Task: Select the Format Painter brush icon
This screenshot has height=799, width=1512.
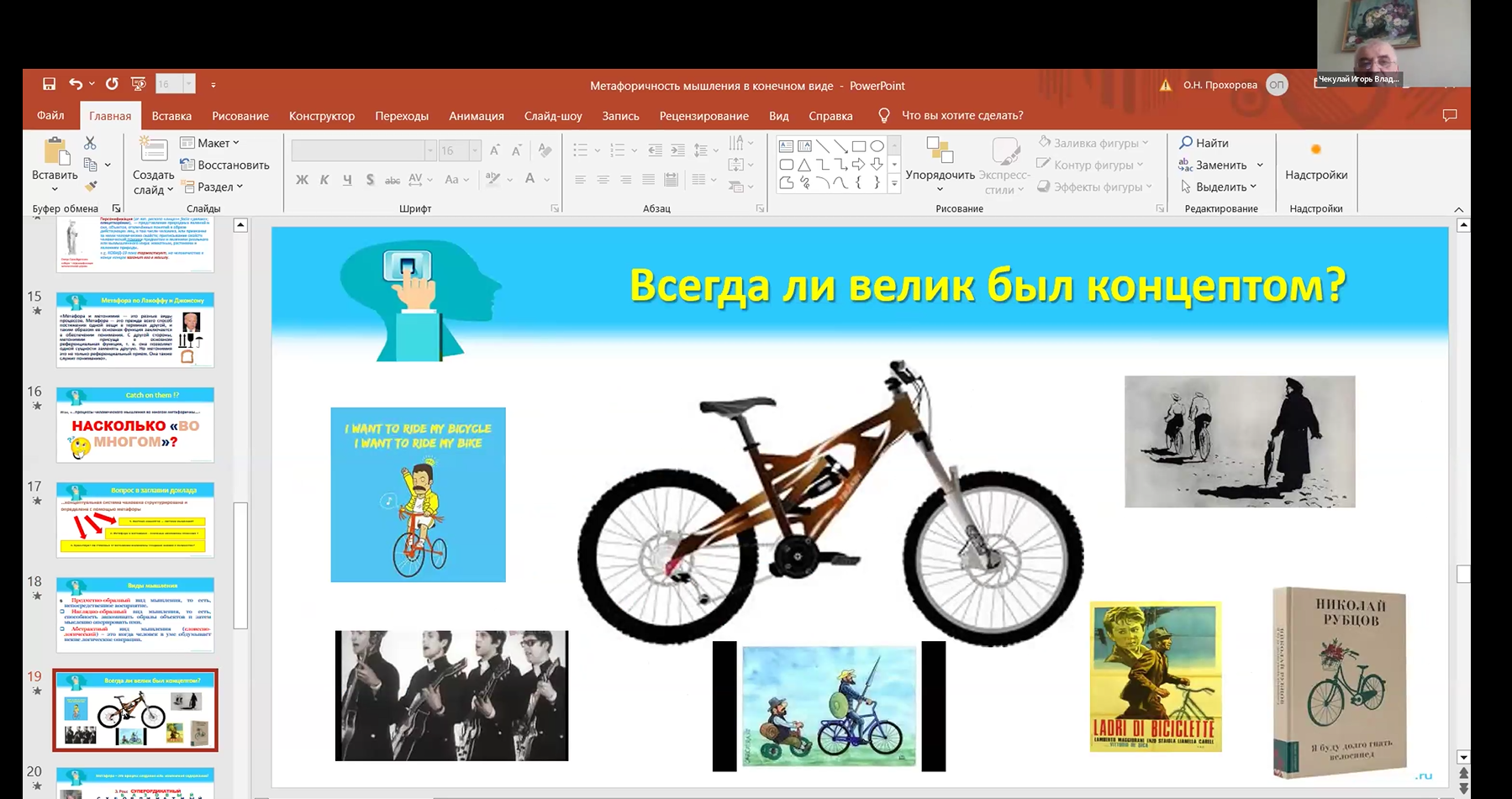Action: [x=91, y=186]
